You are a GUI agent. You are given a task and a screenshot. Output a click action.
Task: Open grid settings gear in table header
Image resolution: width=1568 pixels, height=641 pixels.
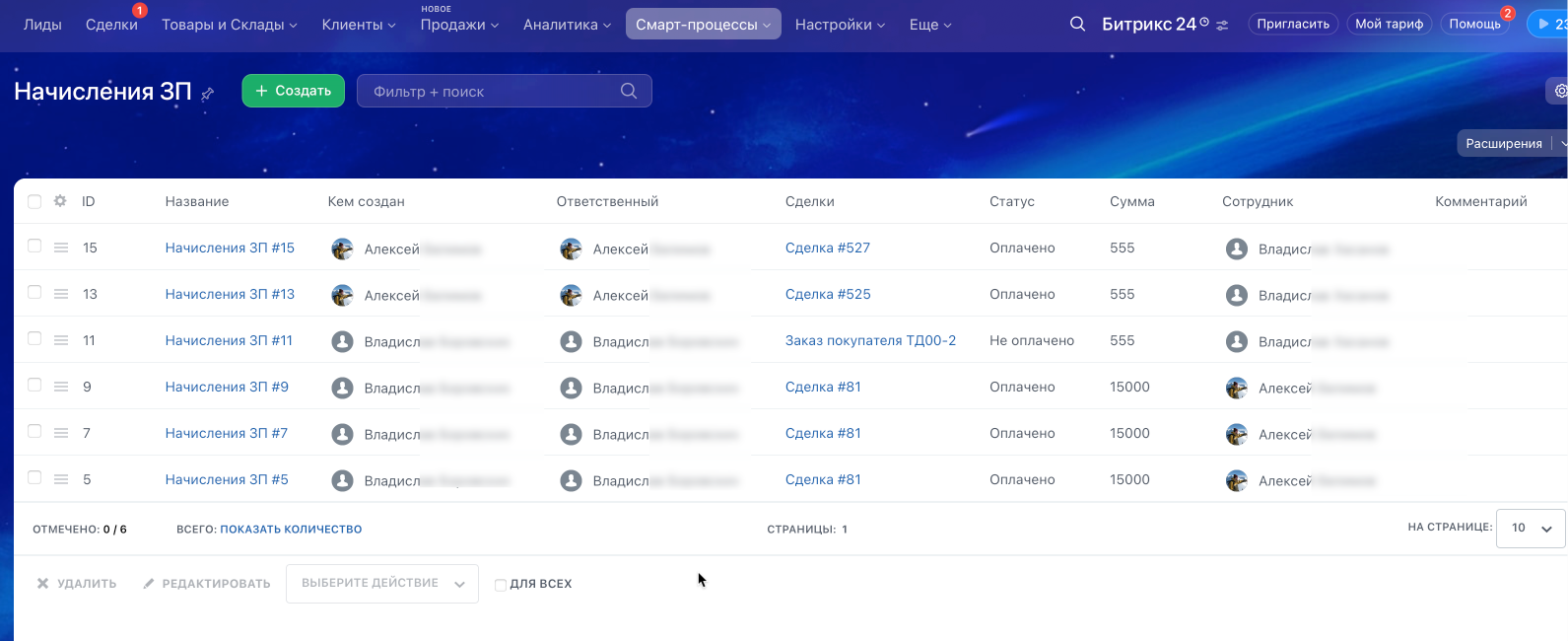click(60, 201)
